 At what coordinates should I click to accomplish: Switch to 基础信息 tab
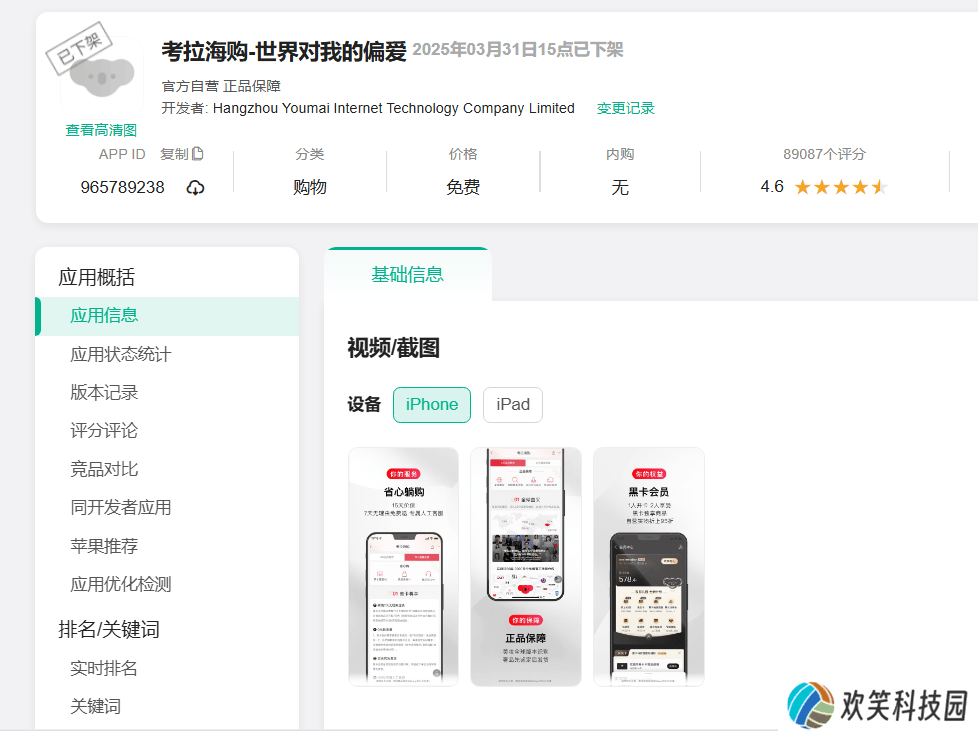[x=407, y=274]
